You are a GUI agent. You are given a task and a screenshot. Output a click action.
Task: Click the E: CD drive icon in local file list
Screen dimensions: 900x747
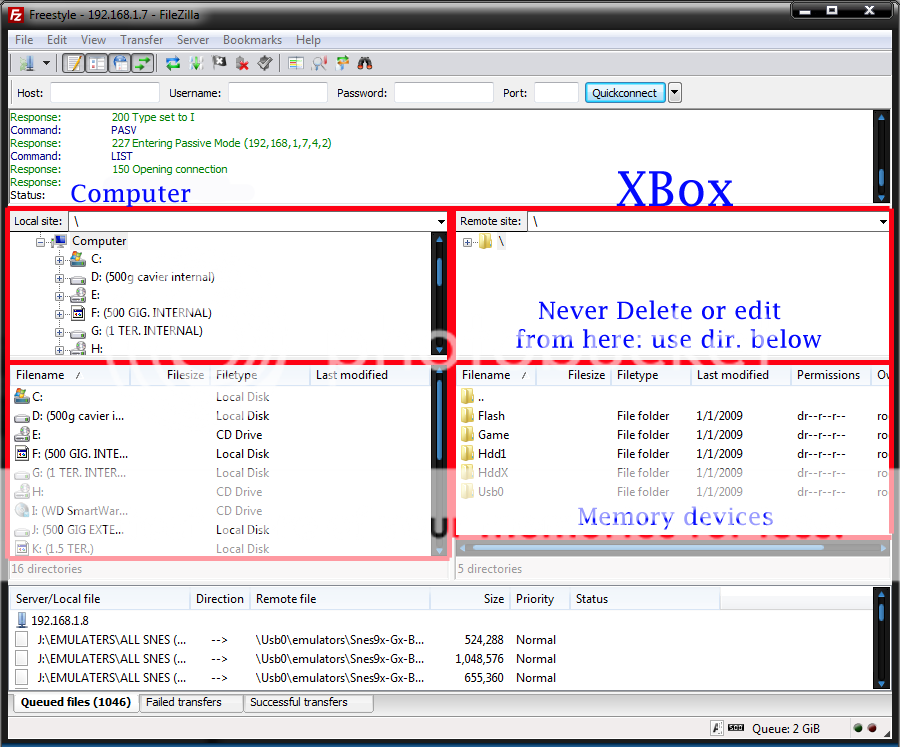click(22, 435)
